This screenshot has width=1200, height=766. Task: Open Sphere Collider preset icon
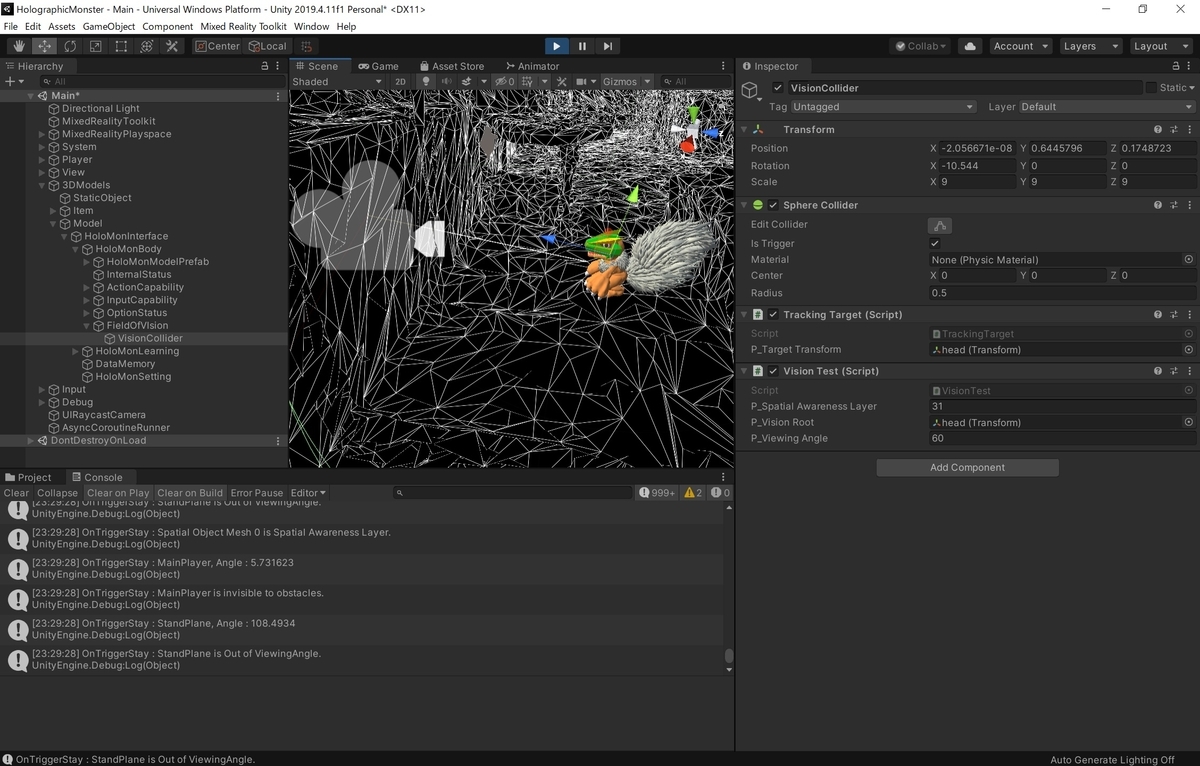click(1174, 205)
